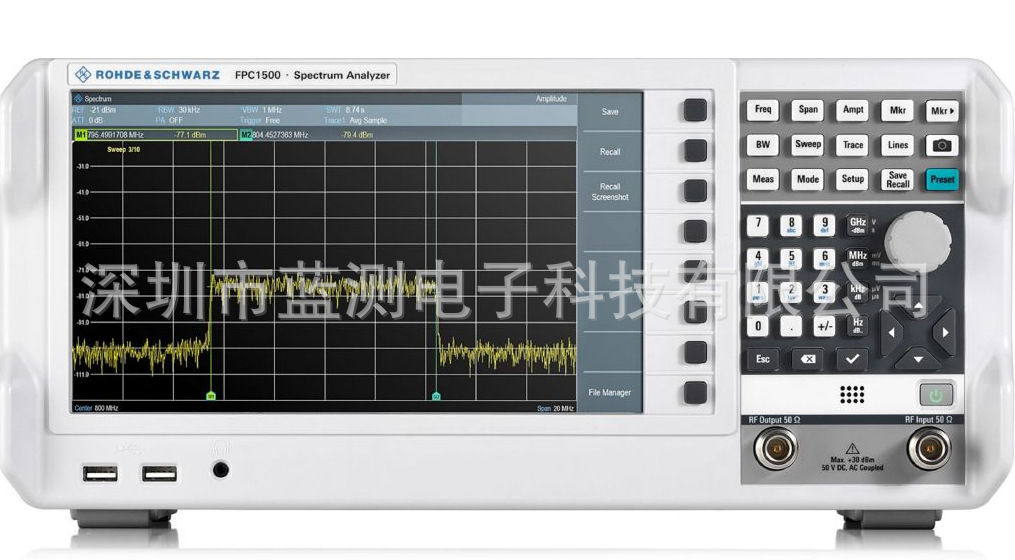The width and height of the screenshot is (1015, 560).
Task: Tap the Span 20 MHz readout
Action: coord(555,409)
